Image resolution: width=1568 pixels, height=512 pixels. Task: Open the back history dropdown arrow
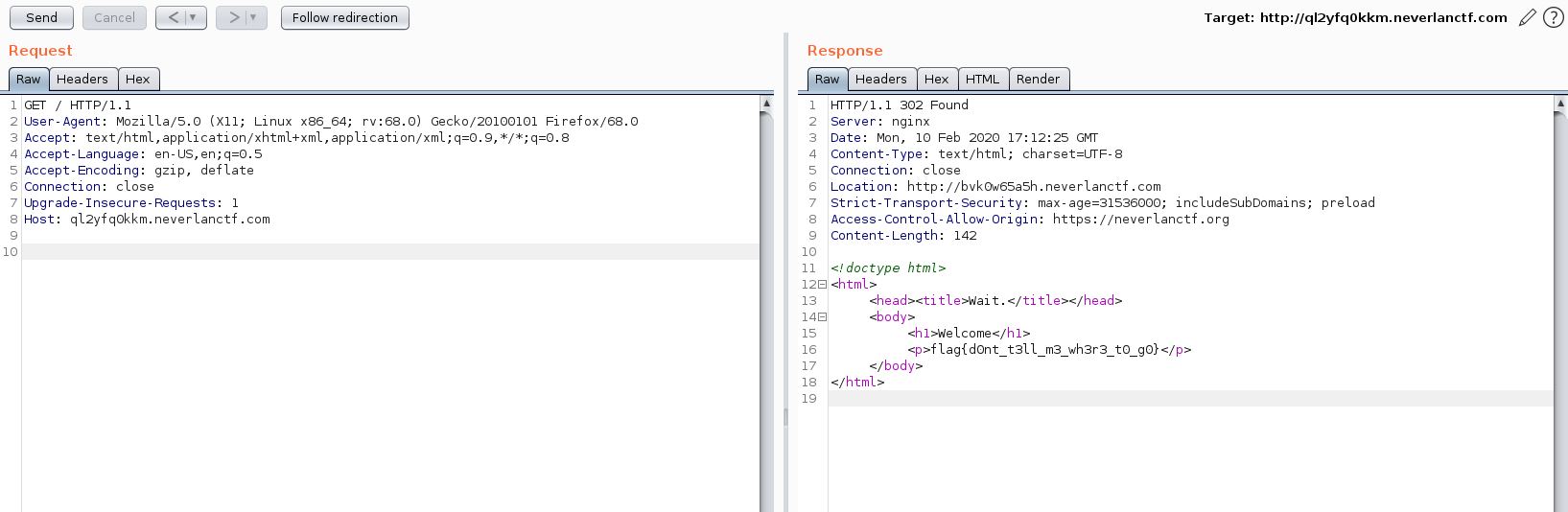193,17
